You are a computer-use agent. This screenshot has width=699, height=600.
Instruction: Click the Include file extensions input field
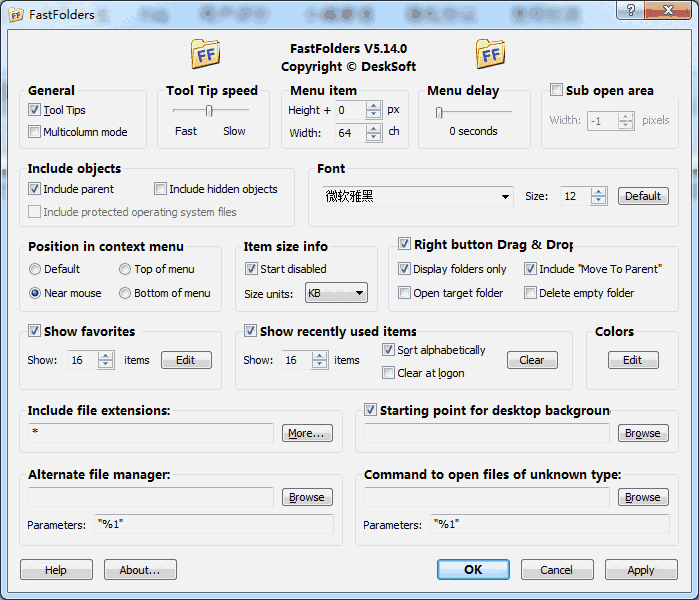[151, 432]
